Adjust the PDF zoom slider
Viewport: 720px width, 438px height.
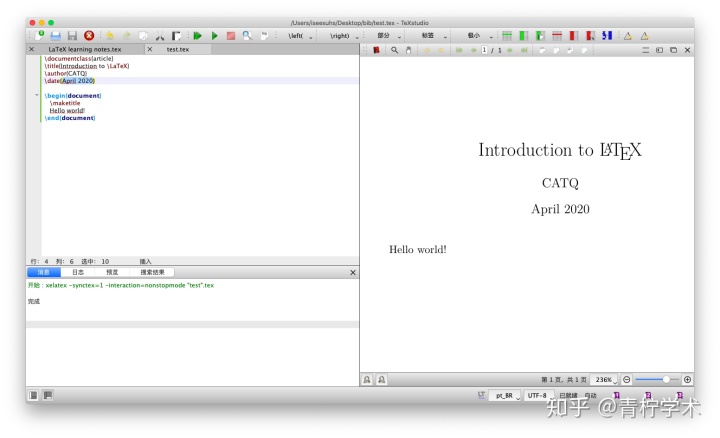click(657, 380)
